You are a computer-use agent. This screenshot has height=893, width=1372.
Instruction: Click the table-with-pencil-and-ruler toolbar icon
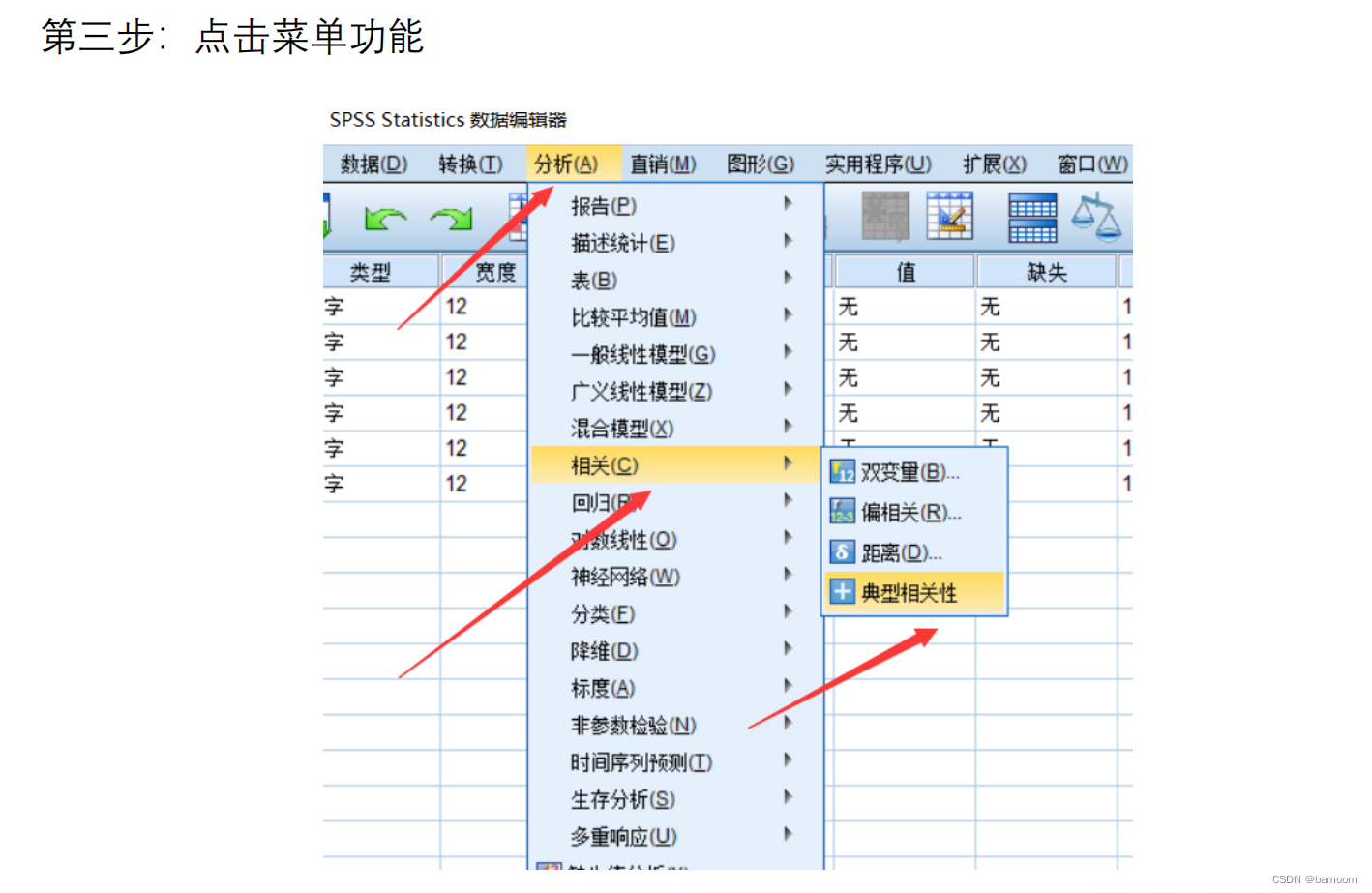tap(949, 216)
